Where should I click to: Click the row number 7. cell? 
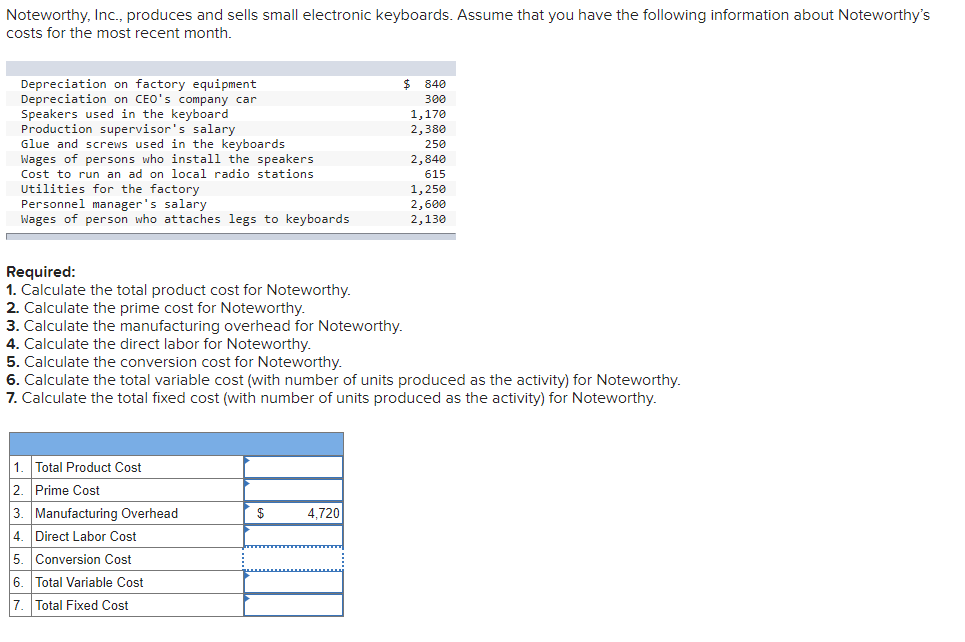(20, 605)
